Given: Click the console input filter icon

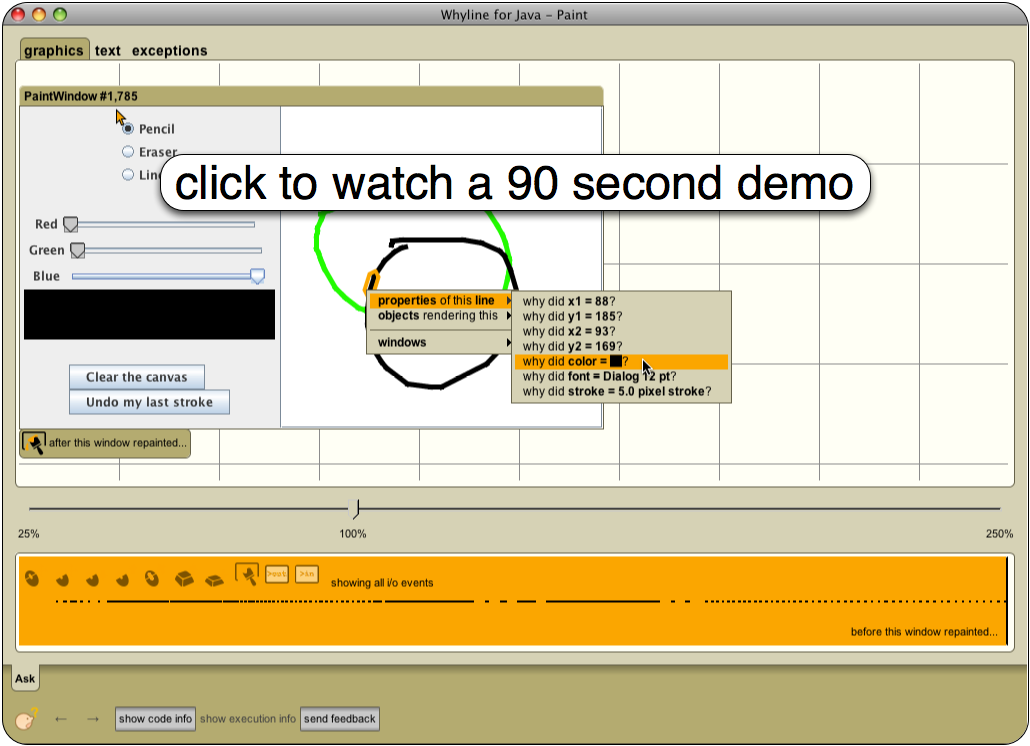Looking at the screenshot, I should point(307,574).
